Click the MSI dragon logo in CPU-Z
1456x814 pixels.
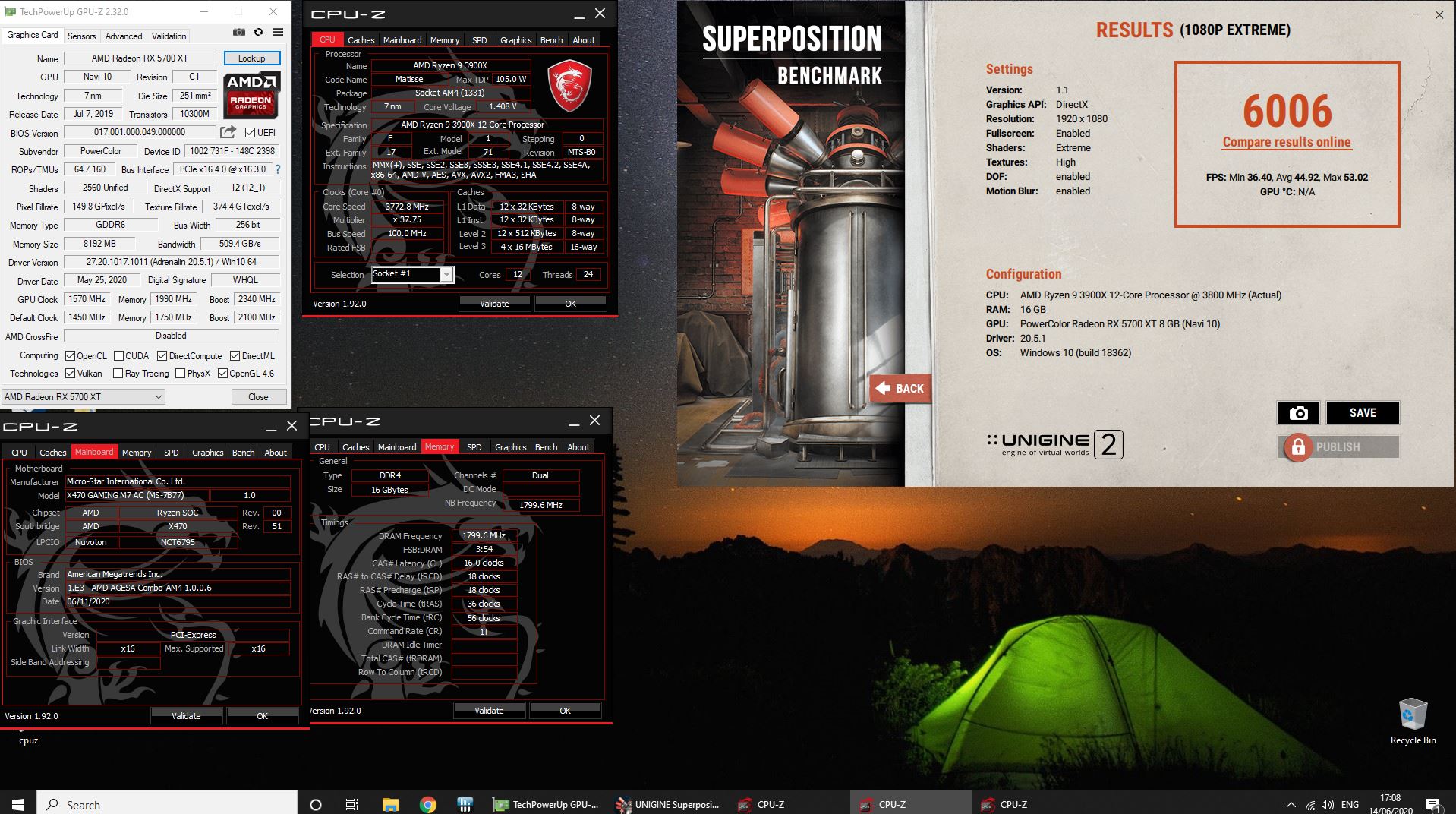pyautogui.click(x=570, y=85)
